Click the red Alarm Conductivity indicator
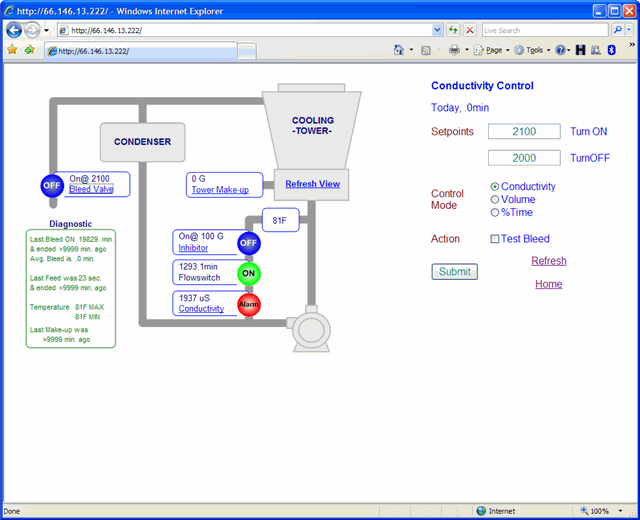This screenshot has width=640, height=520. [248, 305]
